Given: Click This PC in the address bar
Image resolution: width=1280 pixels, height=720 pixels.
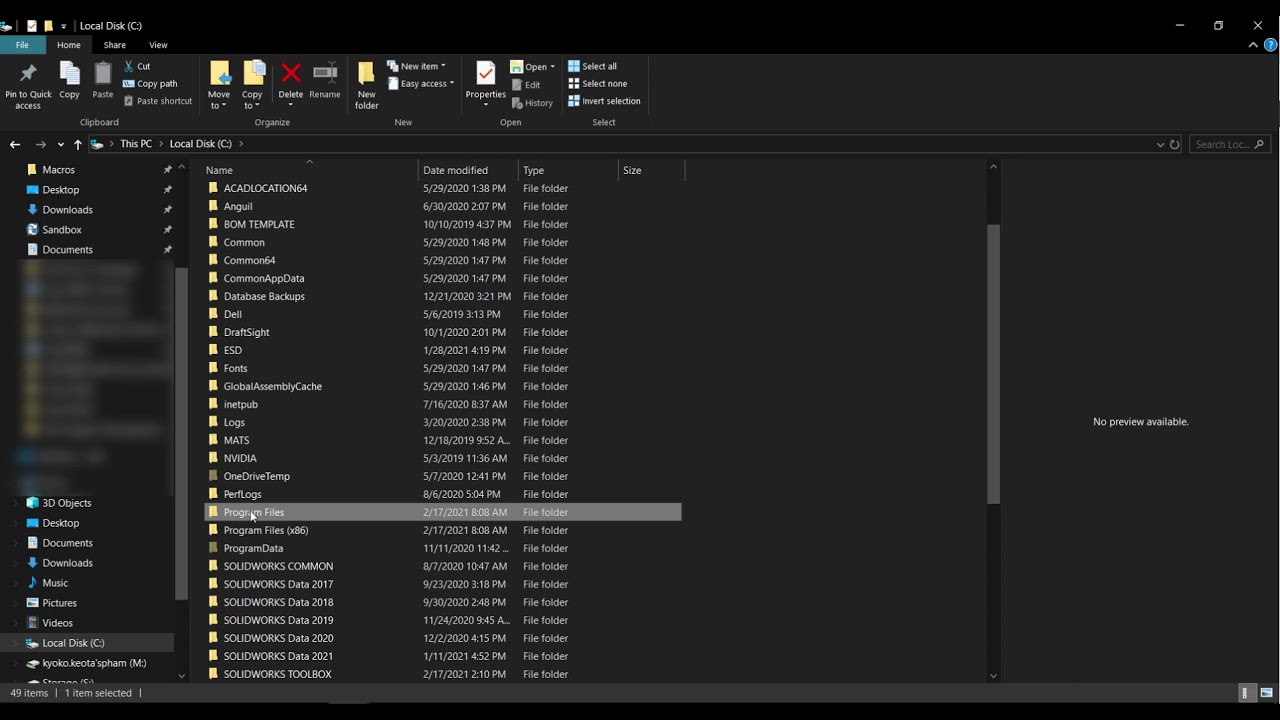Looking at the screenshot, I should (x=136, y=144).
